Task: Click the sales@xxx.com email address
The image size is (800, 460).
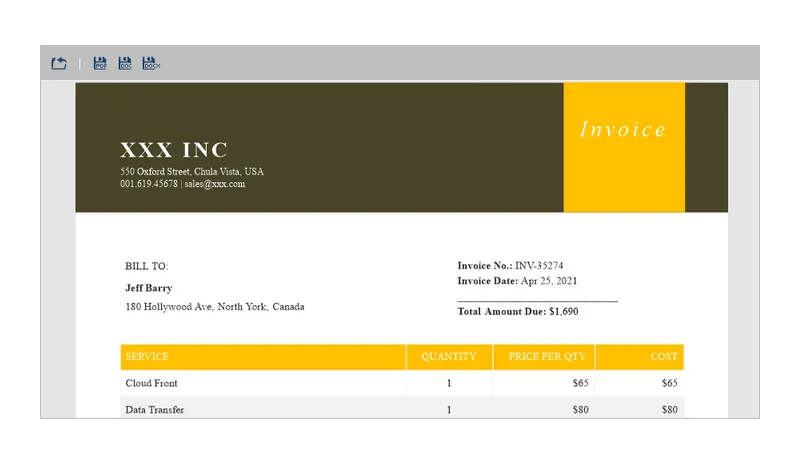Action: pyautogui.click(x=215, y=184)
